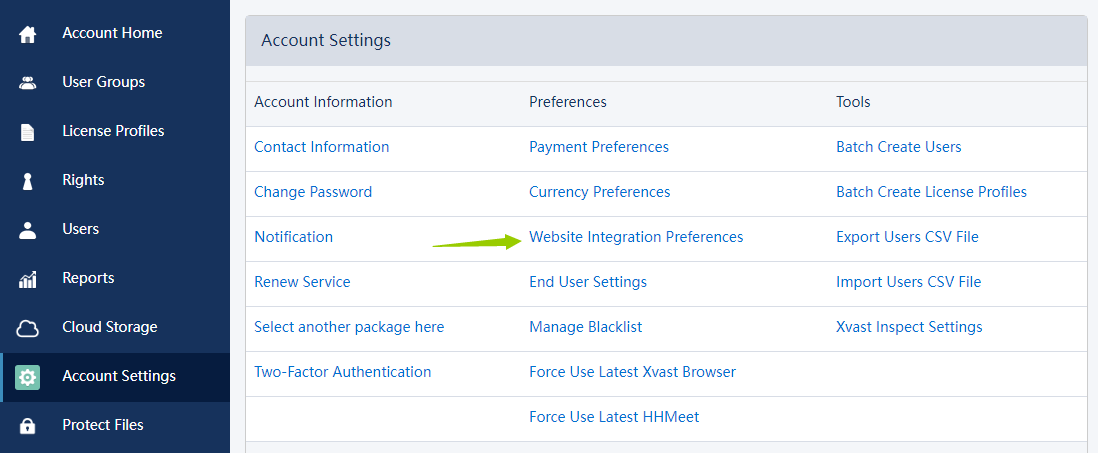Screen dimensions: 1098x453
Task: Click the Account Home house icon
Action: point(28,34)
